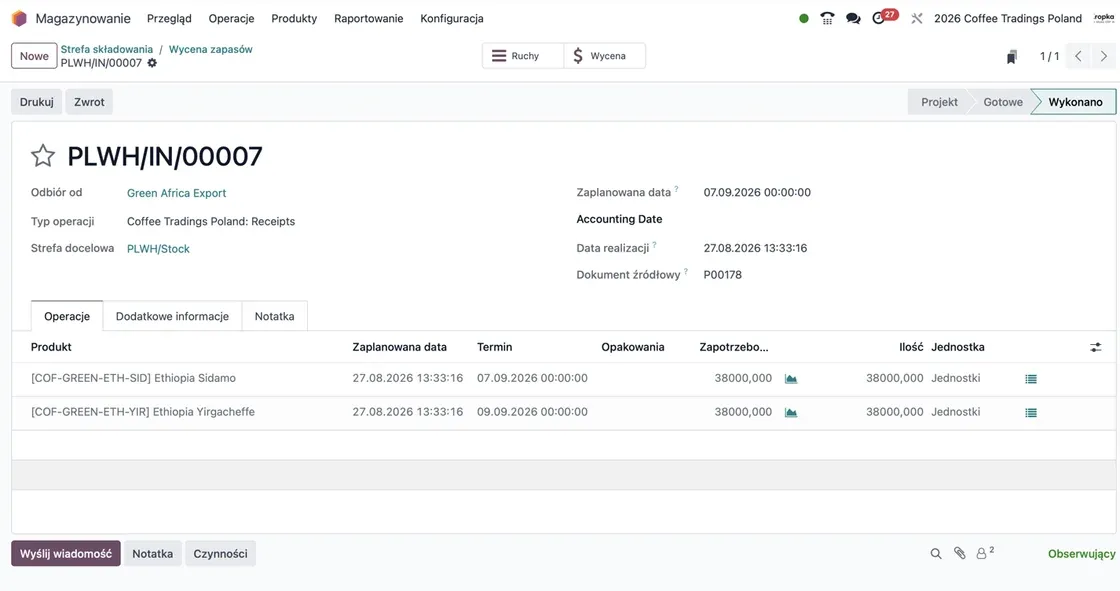Viewport: 1120px width, 591px height.
Task: Click the Drukuj button
Action: point(36,102)
